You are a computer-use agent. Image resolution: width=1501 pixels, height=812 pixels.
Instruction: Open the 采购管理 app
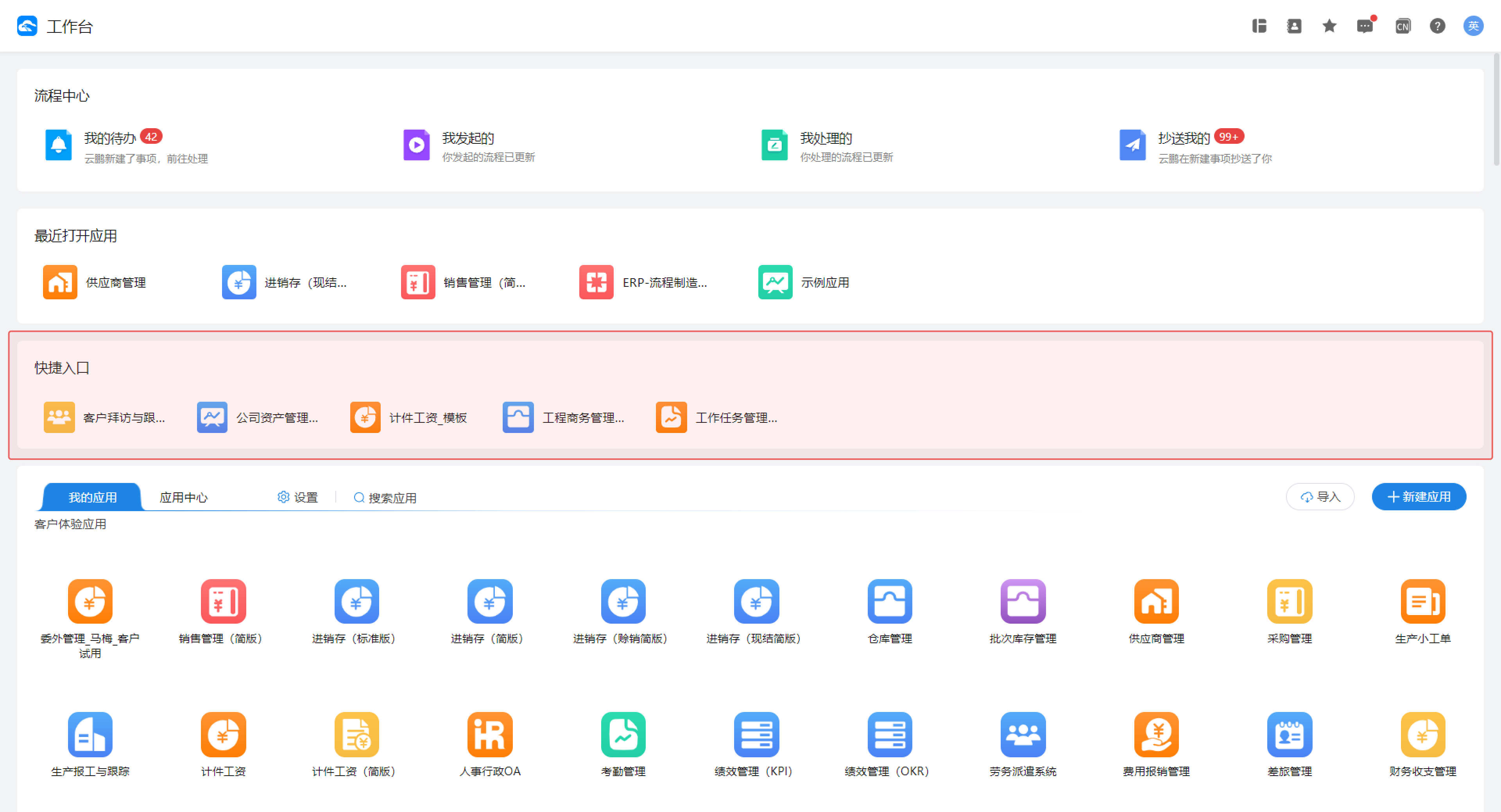pyautogui.click(x=1290, y=601)
